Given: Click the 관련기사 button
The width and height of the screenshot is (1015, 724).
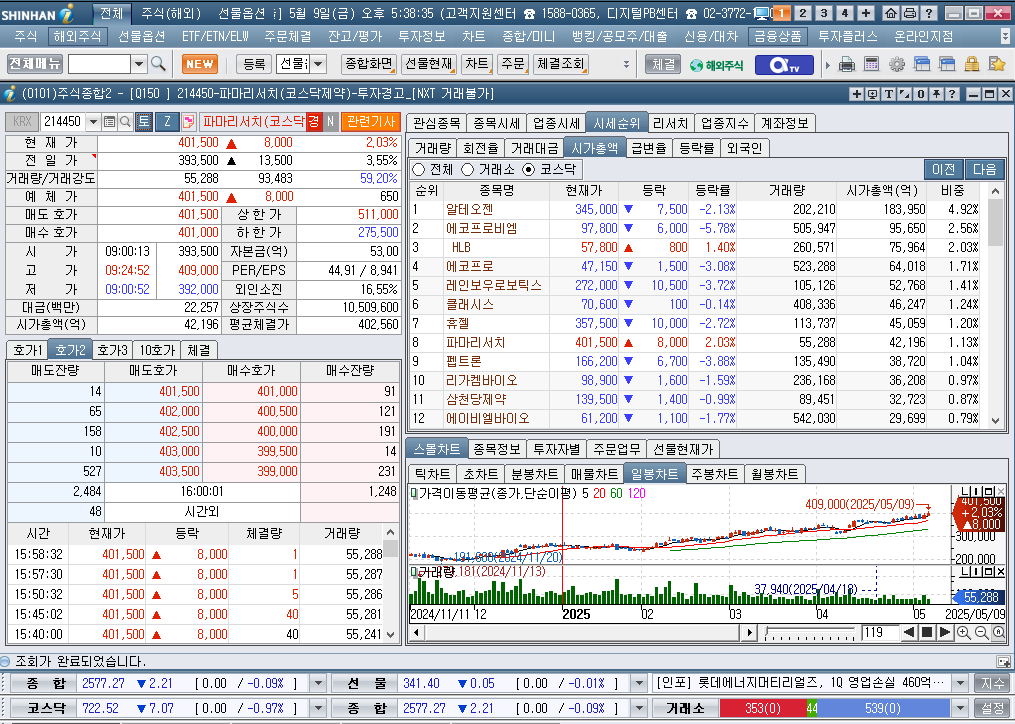Looking at the screenshot, I should click(371, 121).
